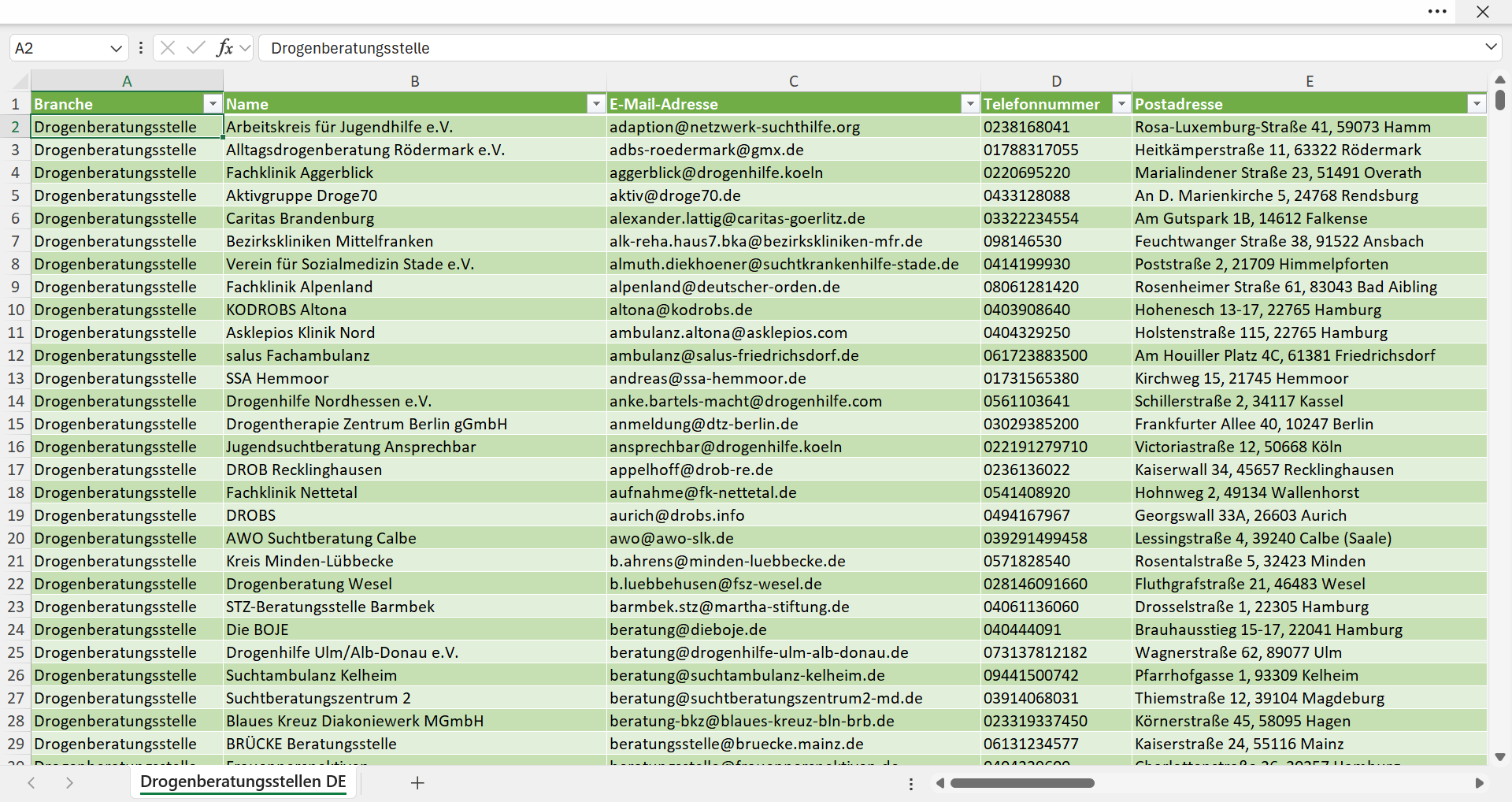Click the formula bar confirm checkmark icon
This screenshot has width=1512, height=802.
point(195,48)
